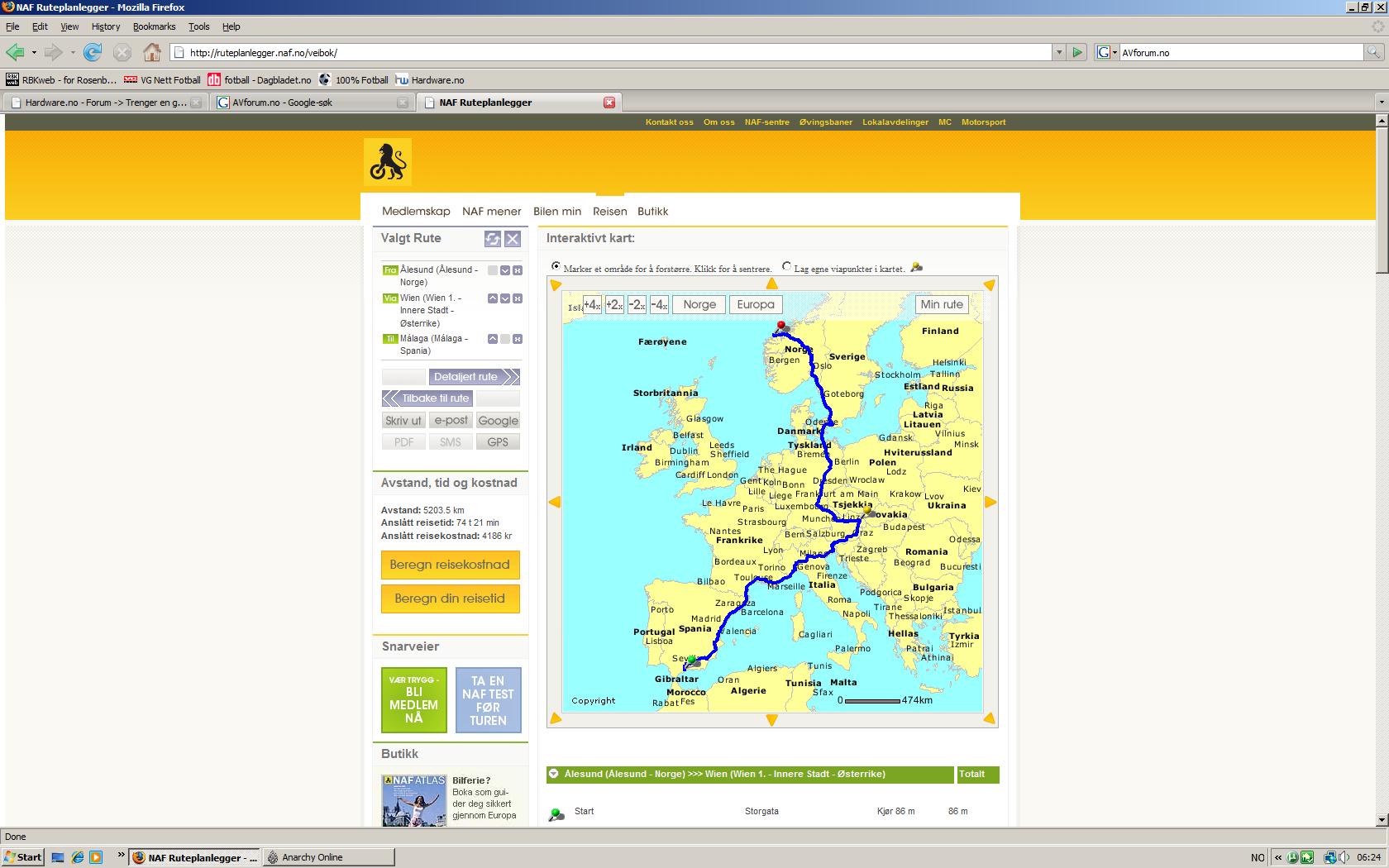Open the Back button history dropdown arrow
This screenshot has width=1389, height=868.
pos(34,52)
